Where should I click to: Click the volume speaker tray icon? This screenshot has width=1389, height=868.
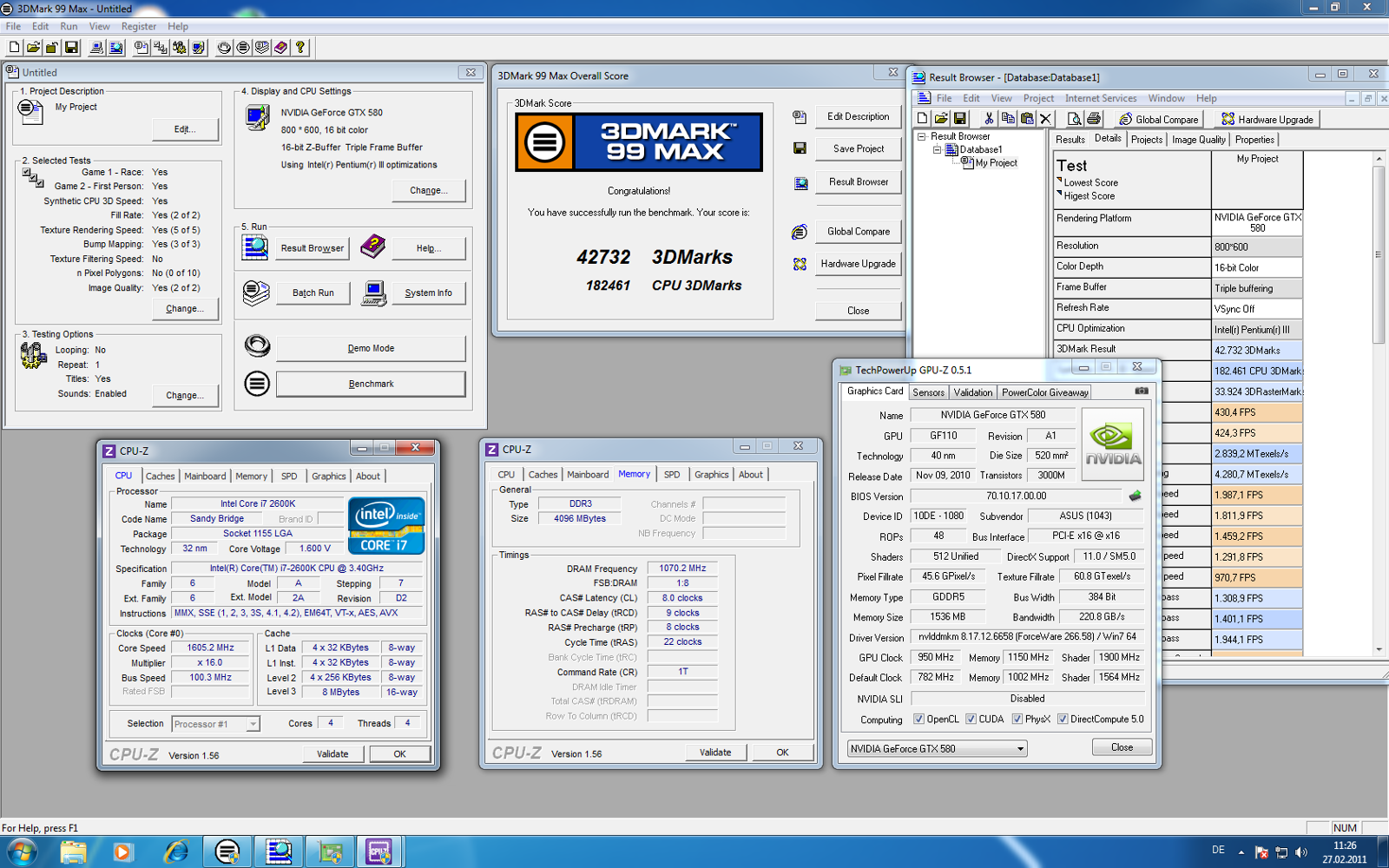[x=1300, y=852]
